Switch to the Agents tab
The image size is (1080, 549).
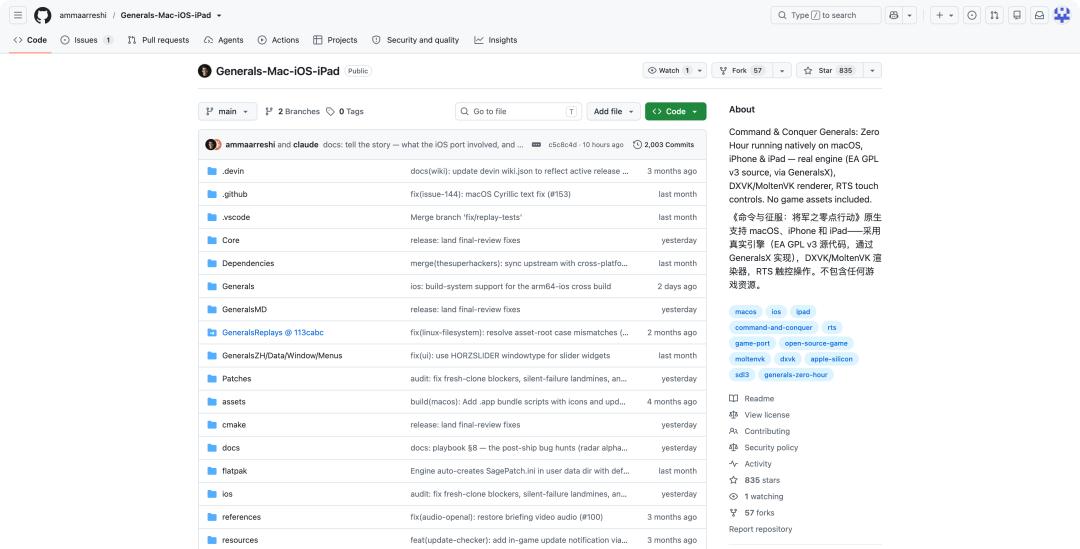click(224, 40)
